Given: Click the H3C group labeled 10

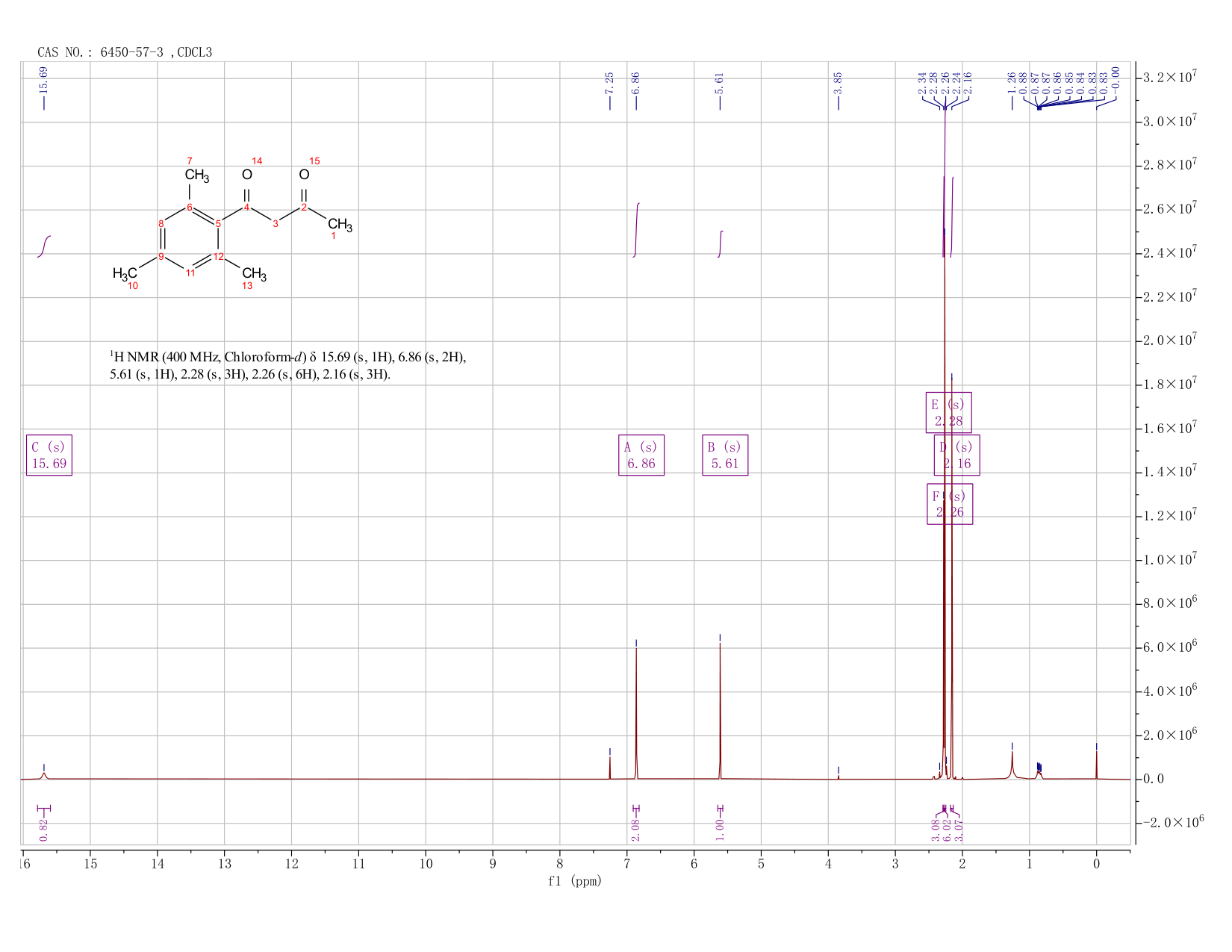Looking at the screenshot, I should pyautogui.click(x=125, y=274).
